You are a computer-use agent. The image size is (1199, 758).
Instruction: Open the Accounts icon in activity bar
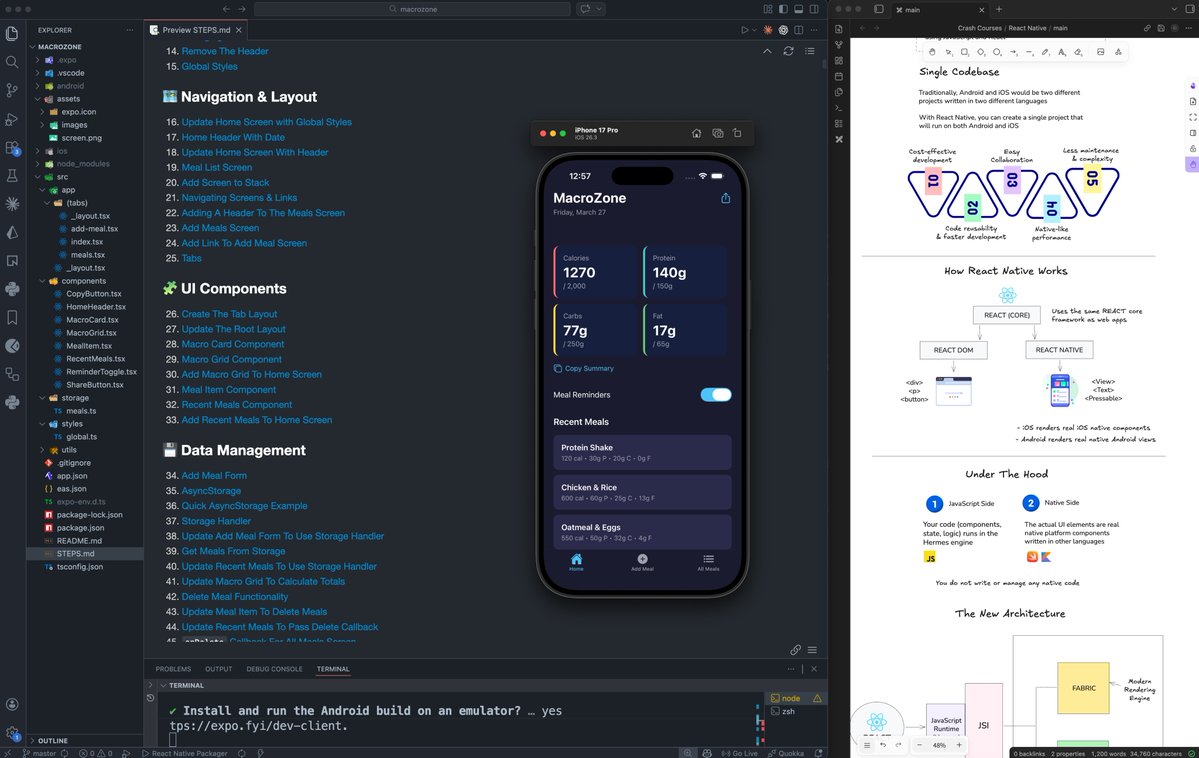pyautogui.click(x=11, y=704)
